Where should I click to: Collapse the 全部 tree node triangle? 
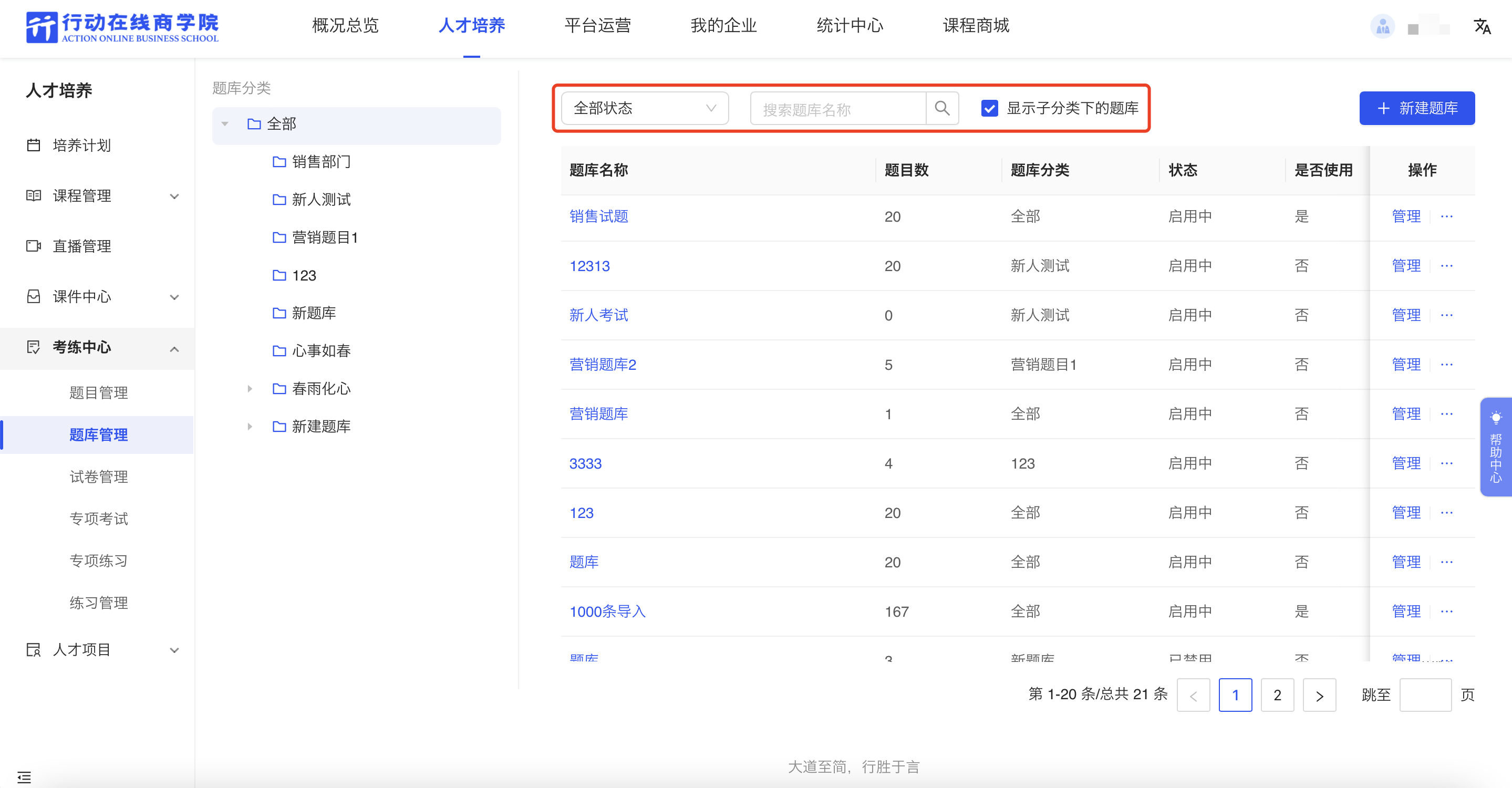click(225, 124)
